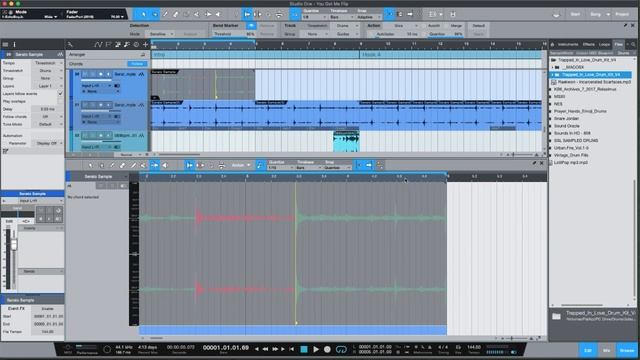Open Action Slice dropdown in bend panel
The width and height of the screenshot is (640, 360).
pos(402,26)
